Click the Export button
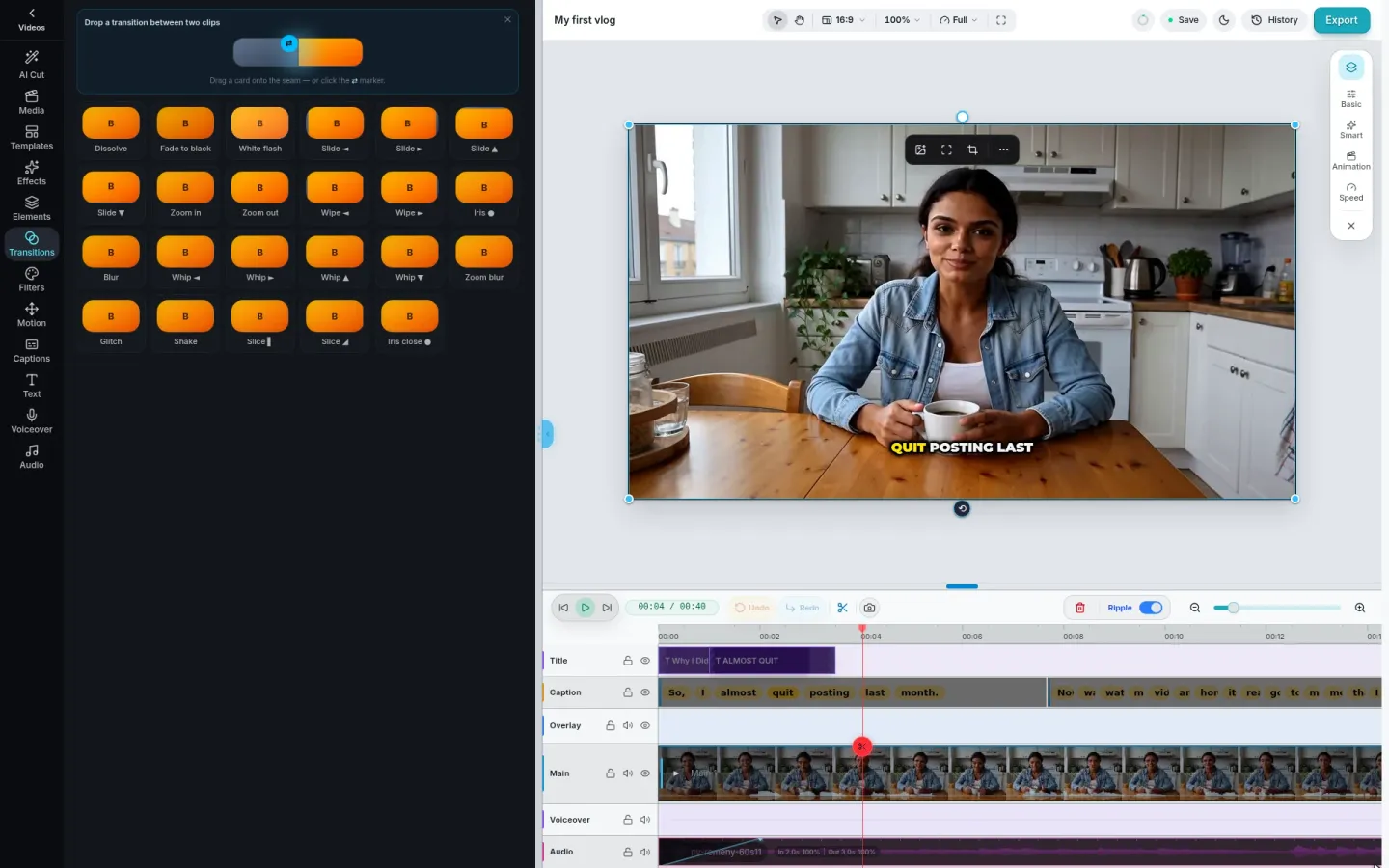This screenshot has width=1389, height=868. point(1342,20)
